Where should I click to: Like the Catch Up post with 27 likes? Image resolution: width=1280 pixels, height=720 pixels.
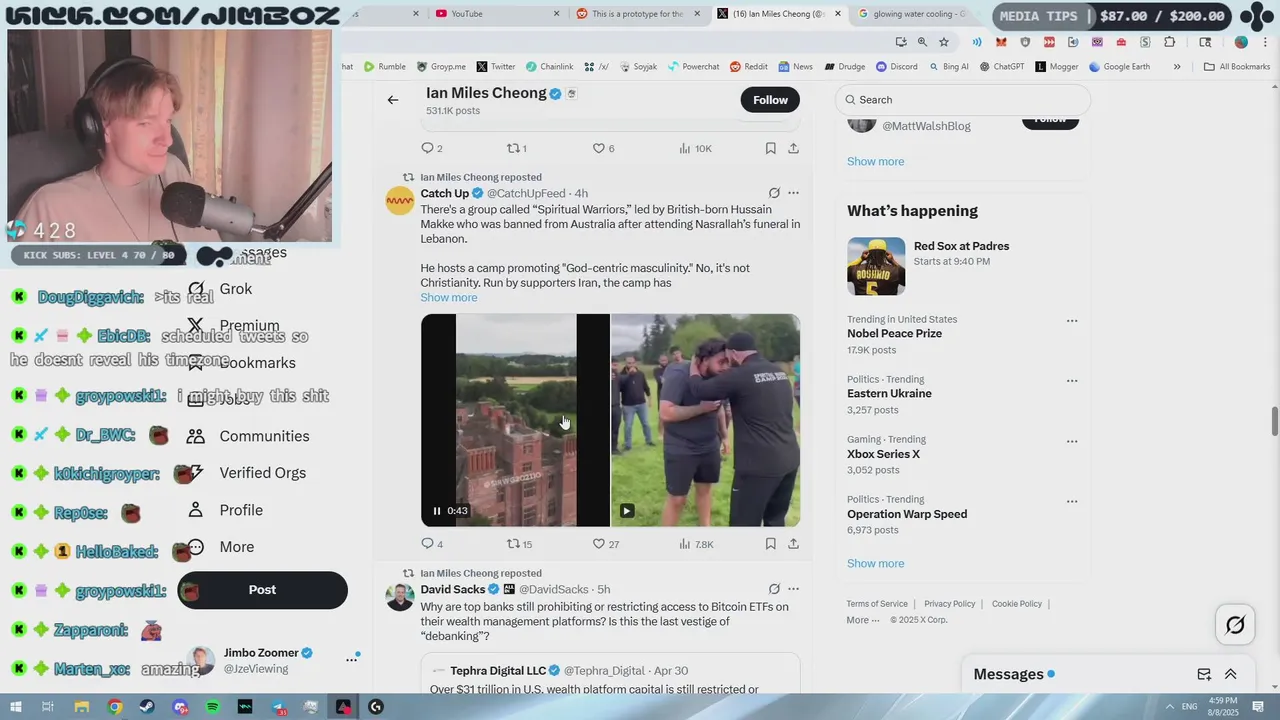pos(606,544)
